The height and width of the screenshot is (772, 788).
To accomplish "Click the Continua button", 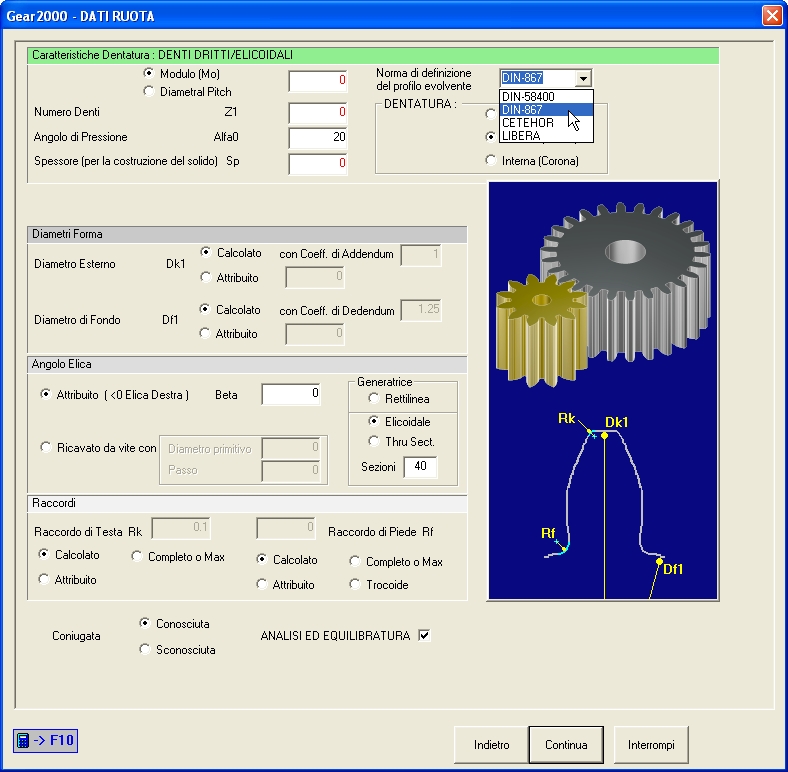I will pos(566,744).
